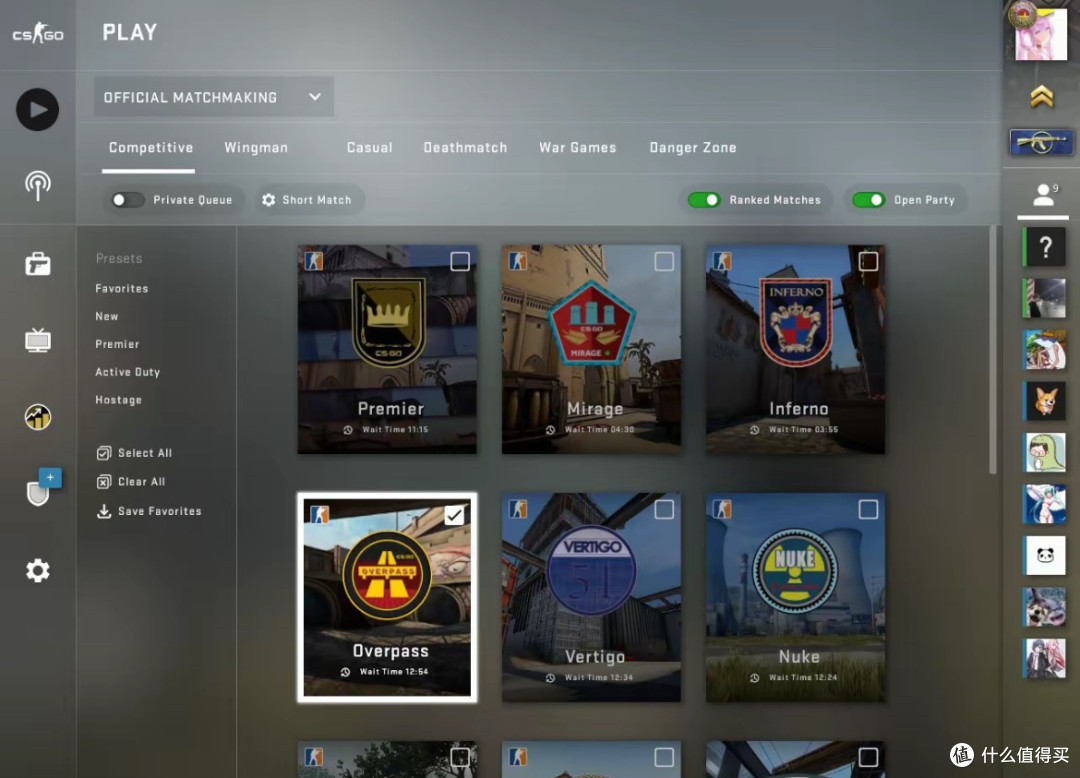
Task: Click the Nuke map emblem
Action: 796,571
